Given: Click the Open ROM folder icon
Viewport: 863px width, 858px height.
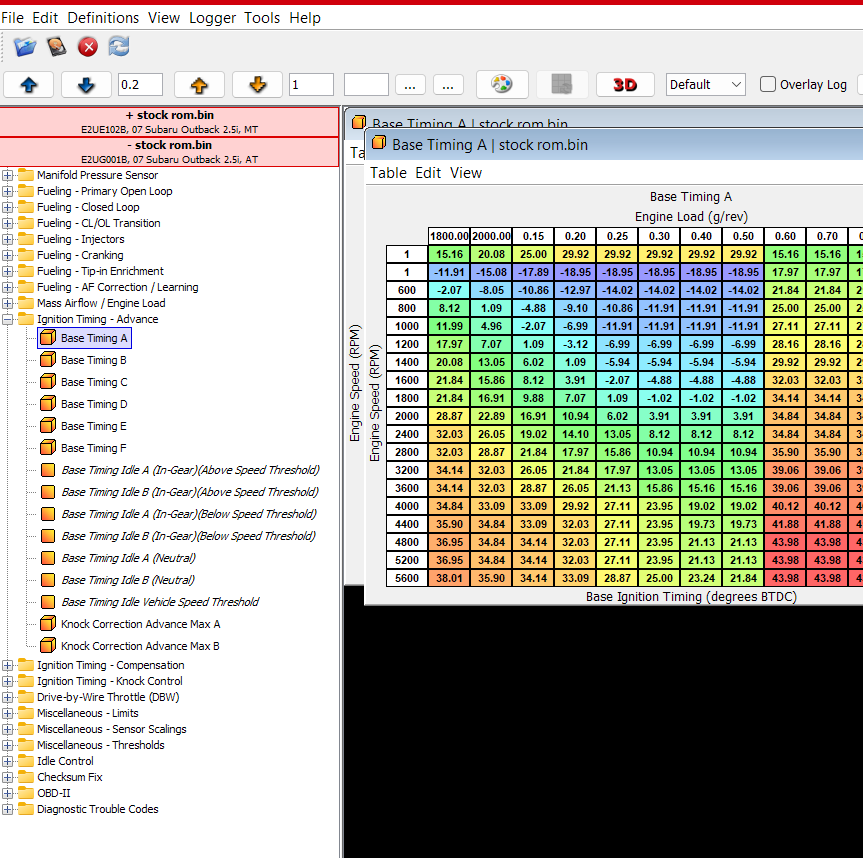Looking at the screenshot, I should (25, 46).
